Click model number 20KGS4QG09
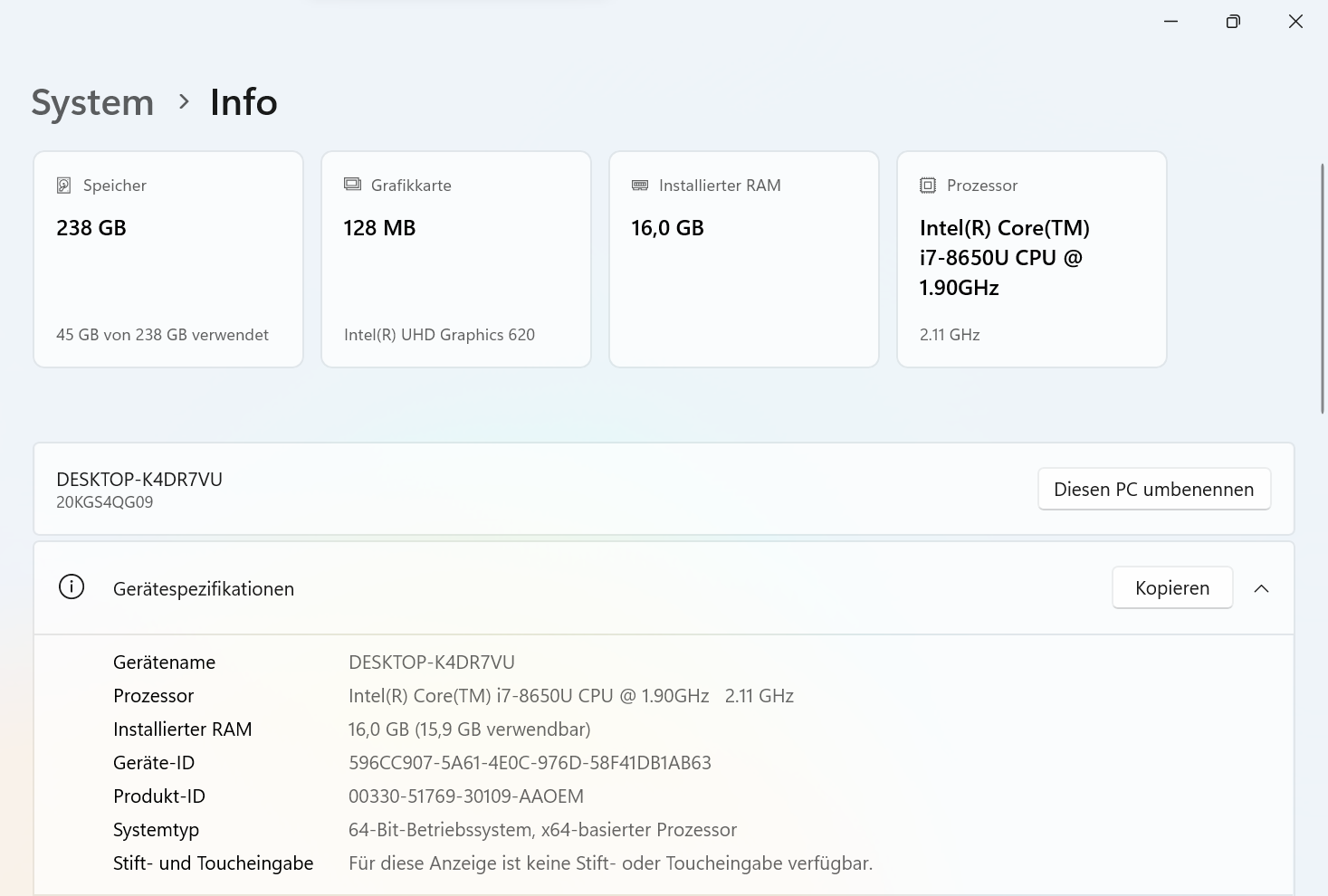1328x896 pixels. pos(105,502)
